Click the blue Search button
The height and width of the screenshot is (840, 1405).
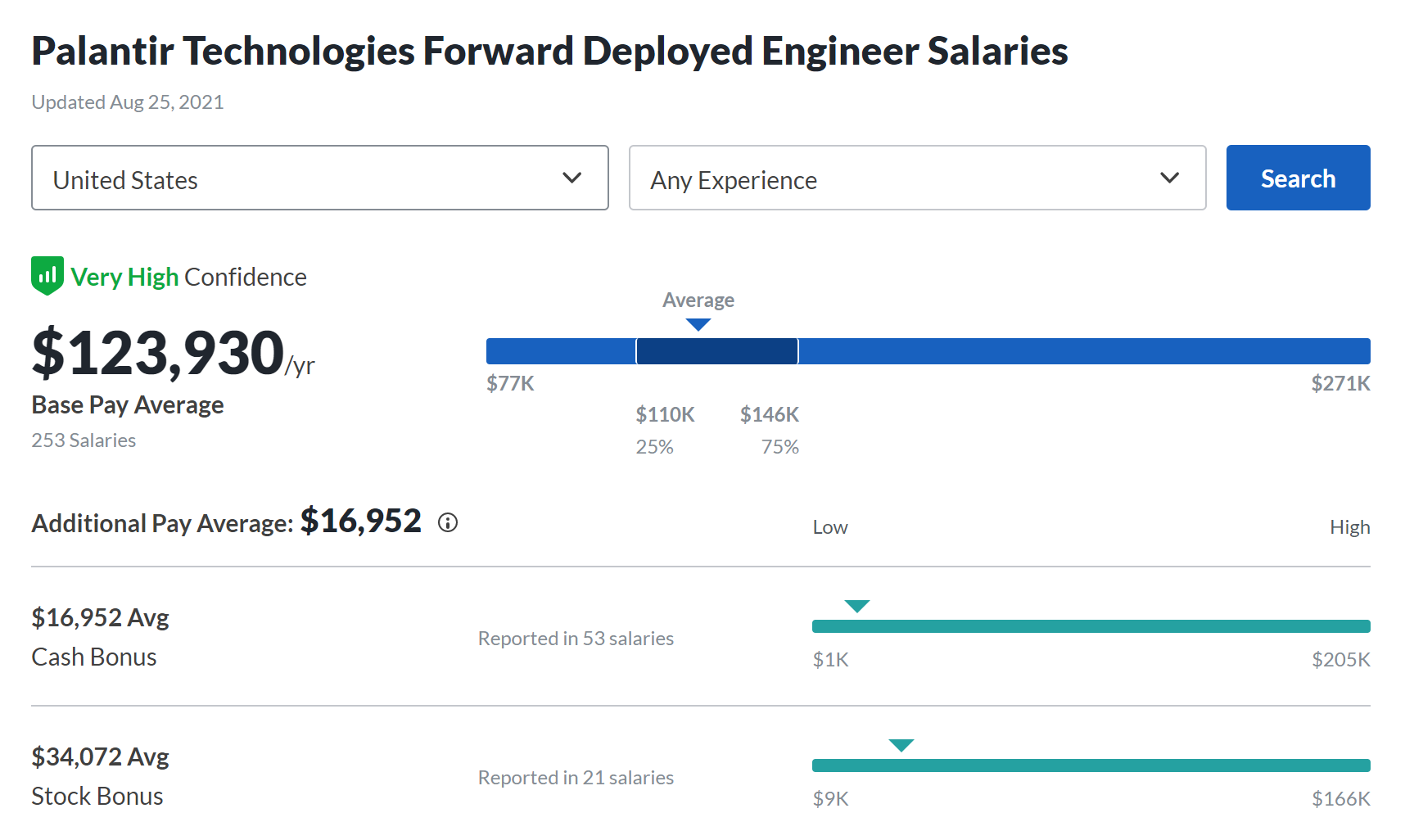click(1298, 178)
